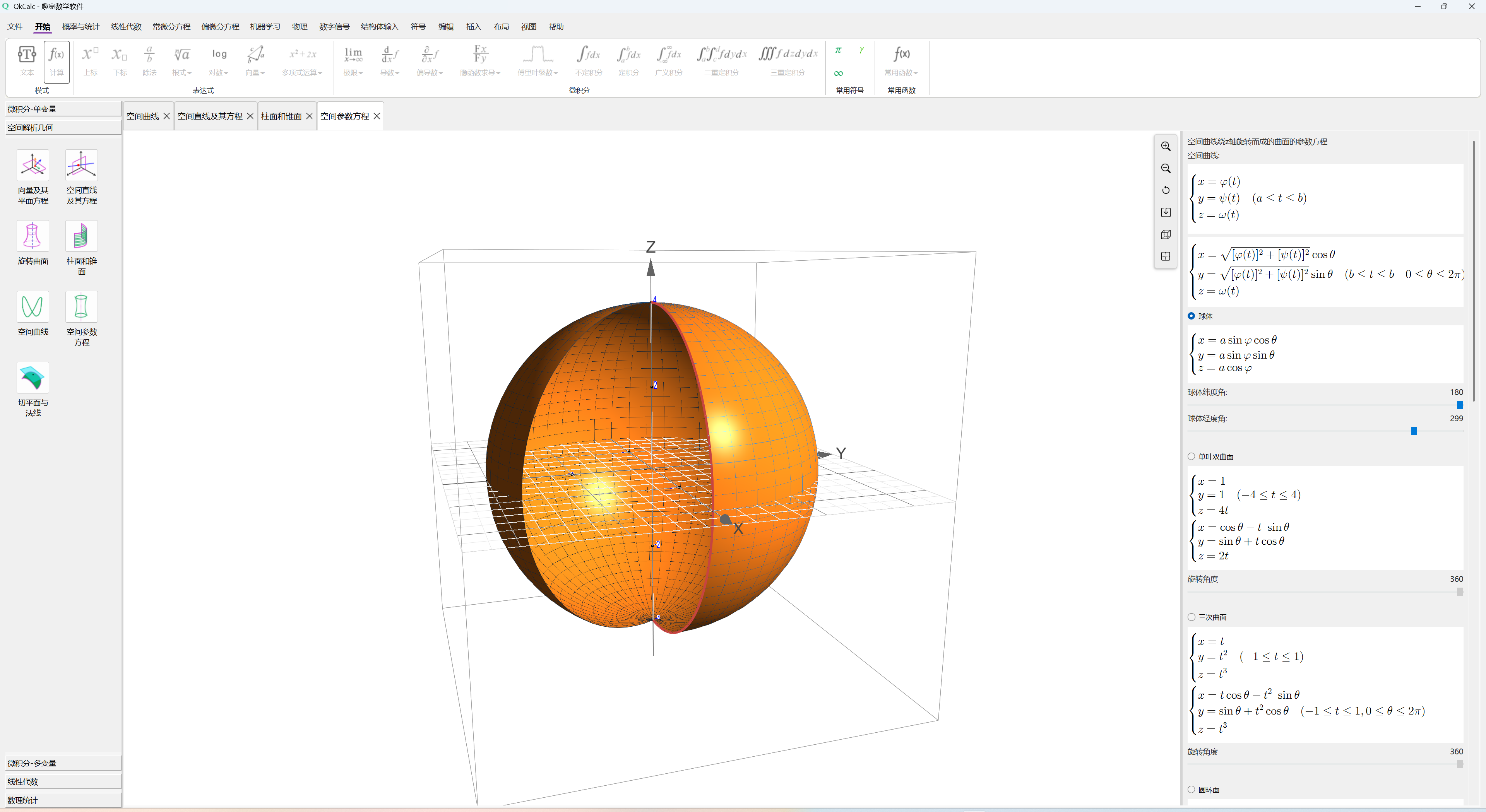1486x812 pixels.
Task: Insert the infinity symbol from 常用符号
Action: [838, 73]
